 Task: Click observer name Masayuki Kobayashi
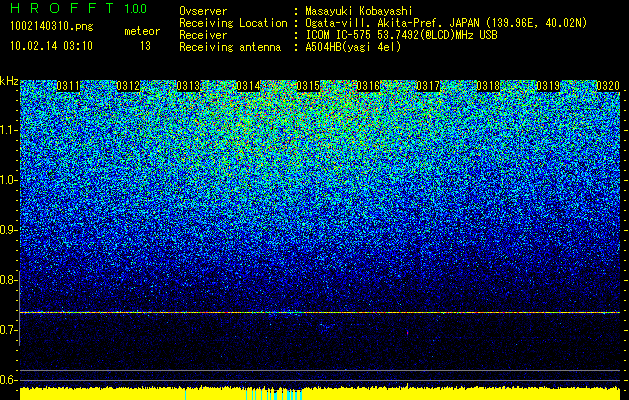tap(359, 11)
